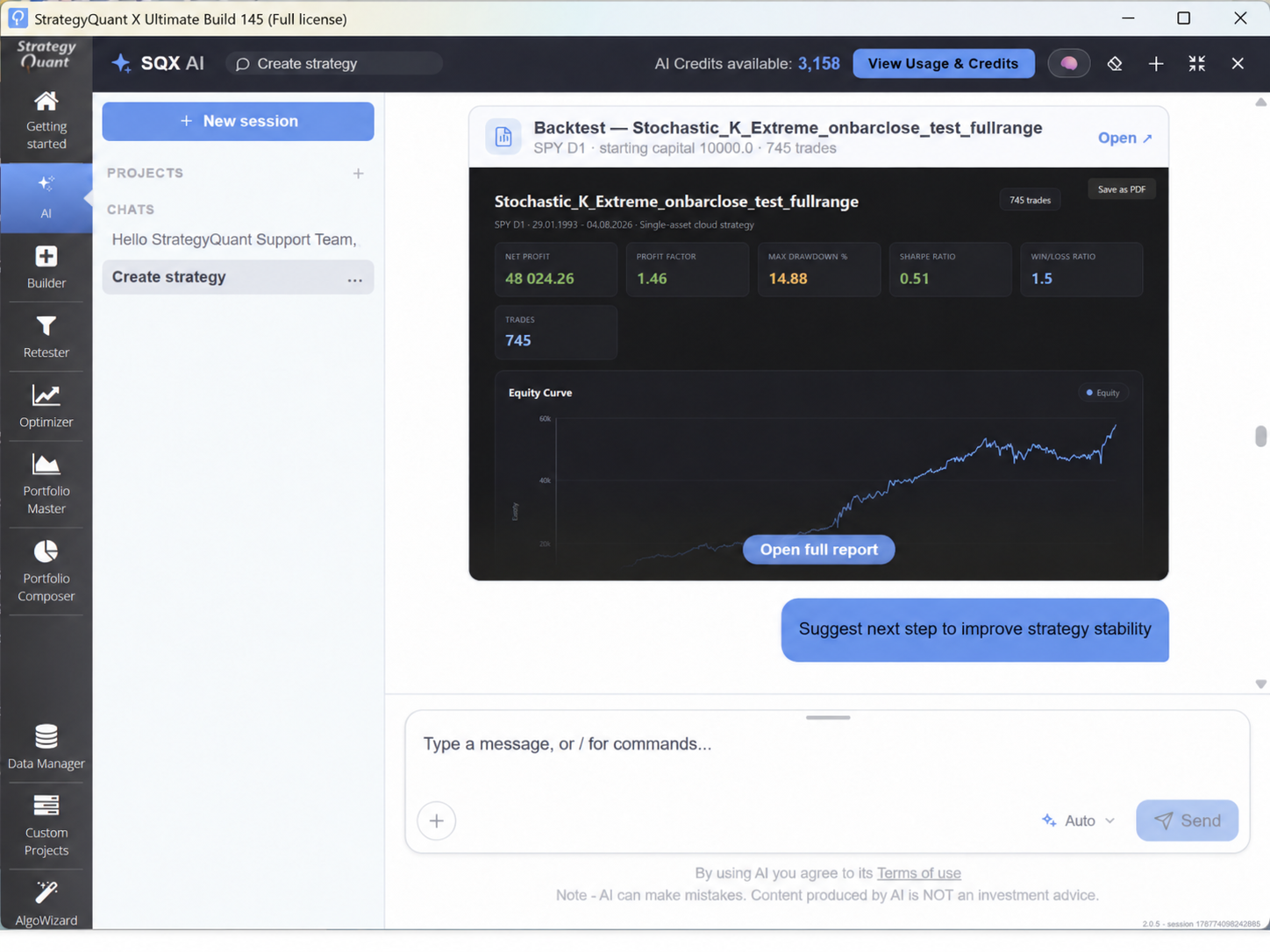
Task: Start a New session
Action: (238, 121)
